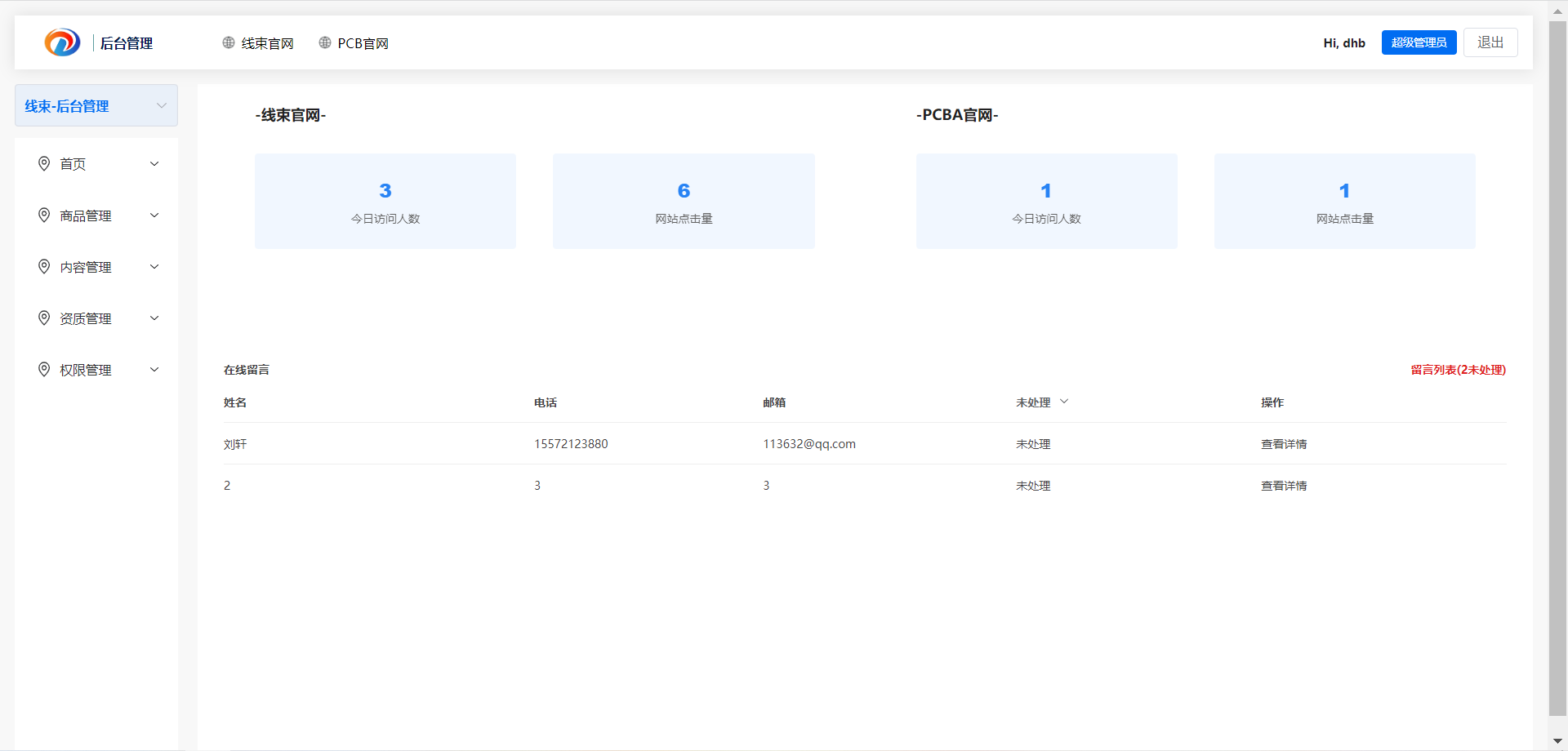Click the email 113632@qq.com
Viewport: 1568px width, 751px height.
tap(809, 444)
